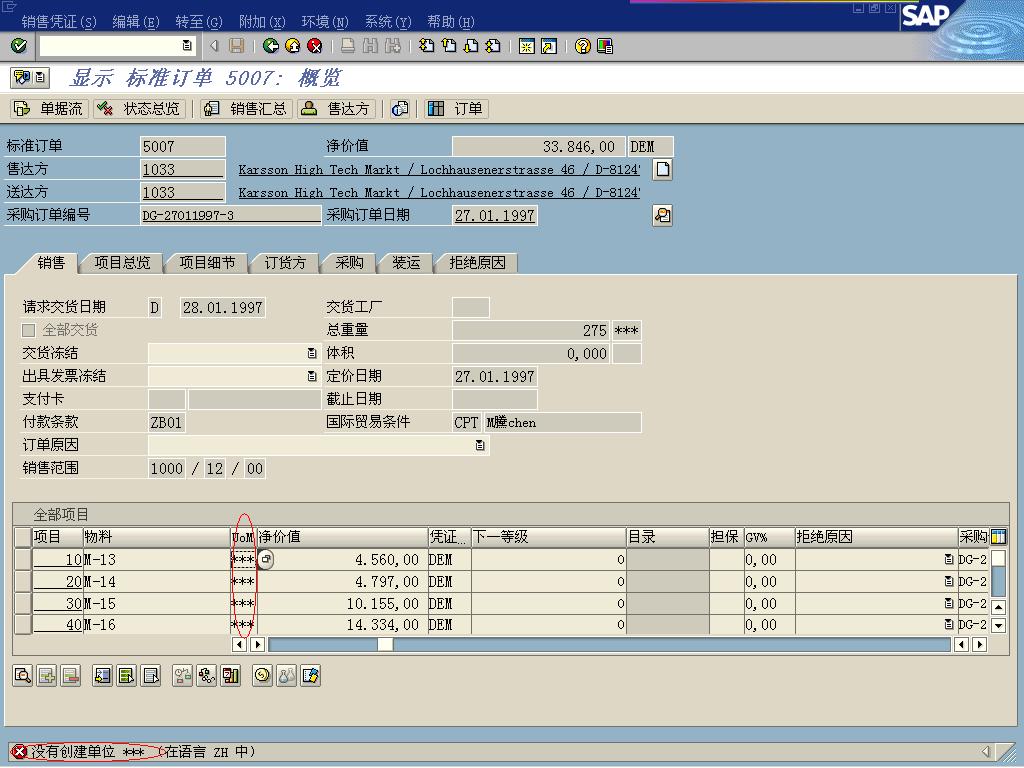Viewport: 1024px width, 768px height.
Task: Click the item details magnifier icon below table
Action: pyautogui.click(x=22, y=676)
